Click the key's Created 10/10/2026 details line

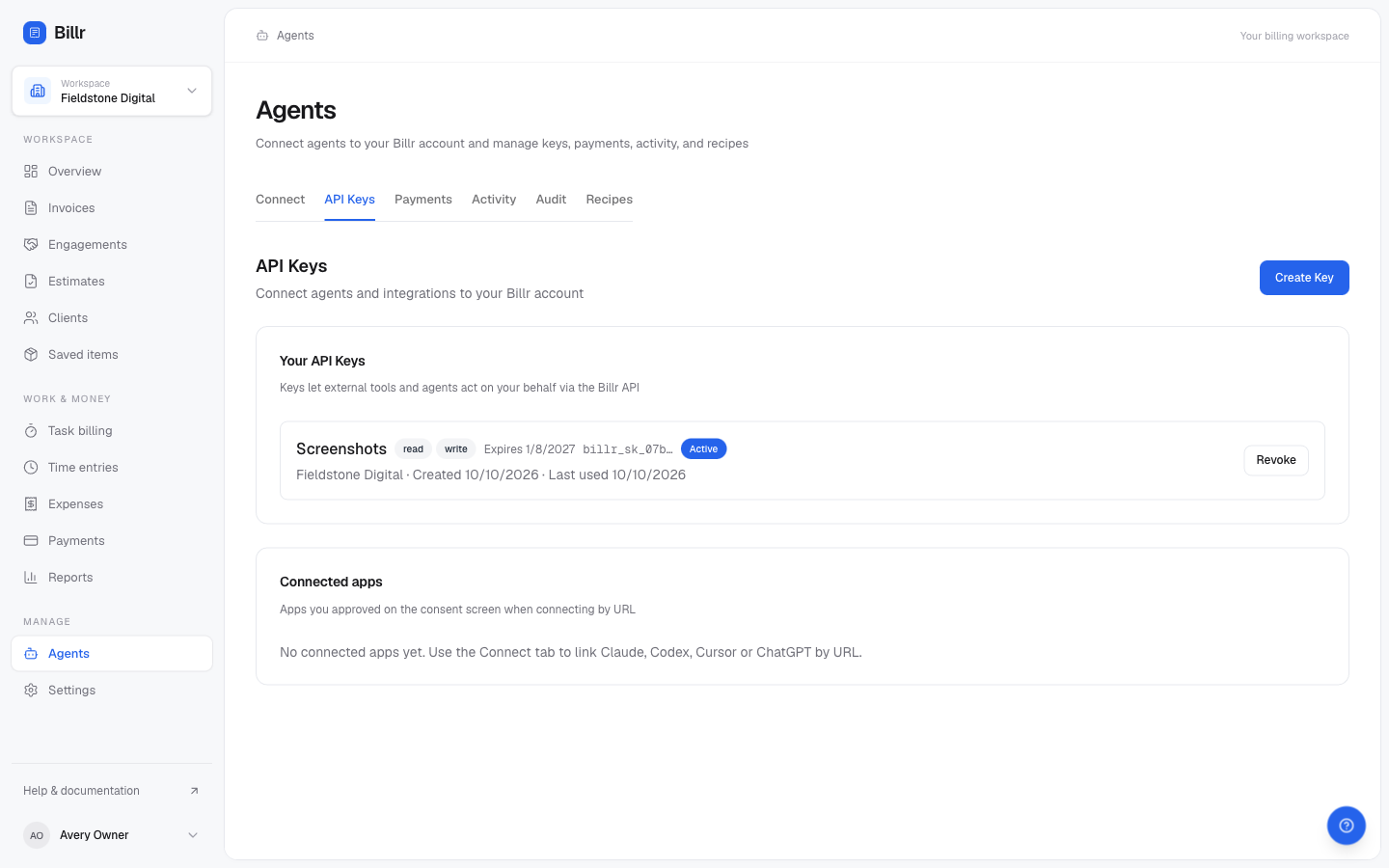click(x=491, y=475)
